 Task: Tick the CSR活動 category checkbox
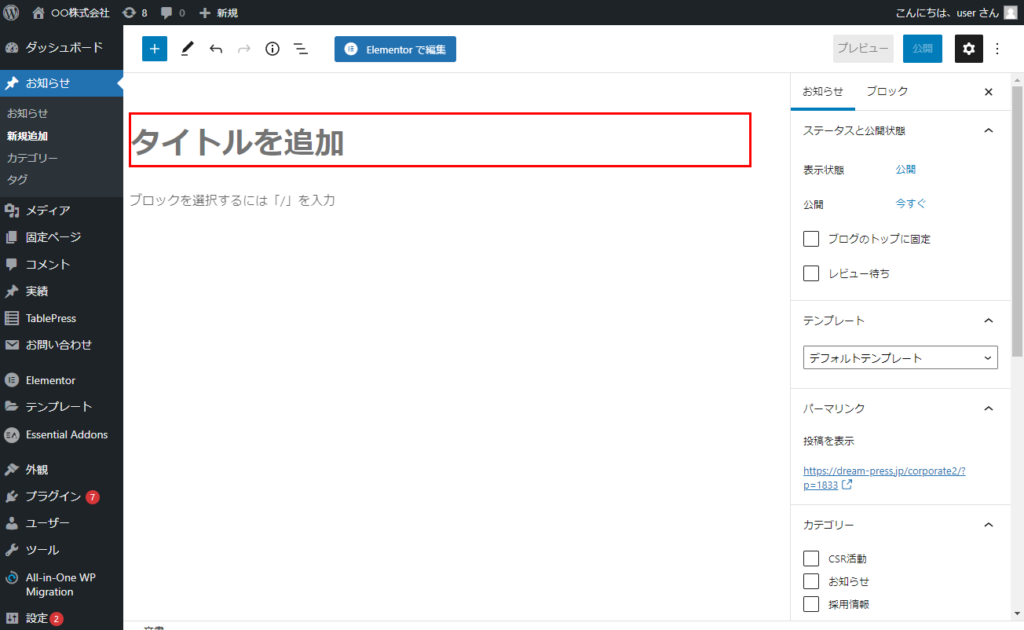(812, 558)
